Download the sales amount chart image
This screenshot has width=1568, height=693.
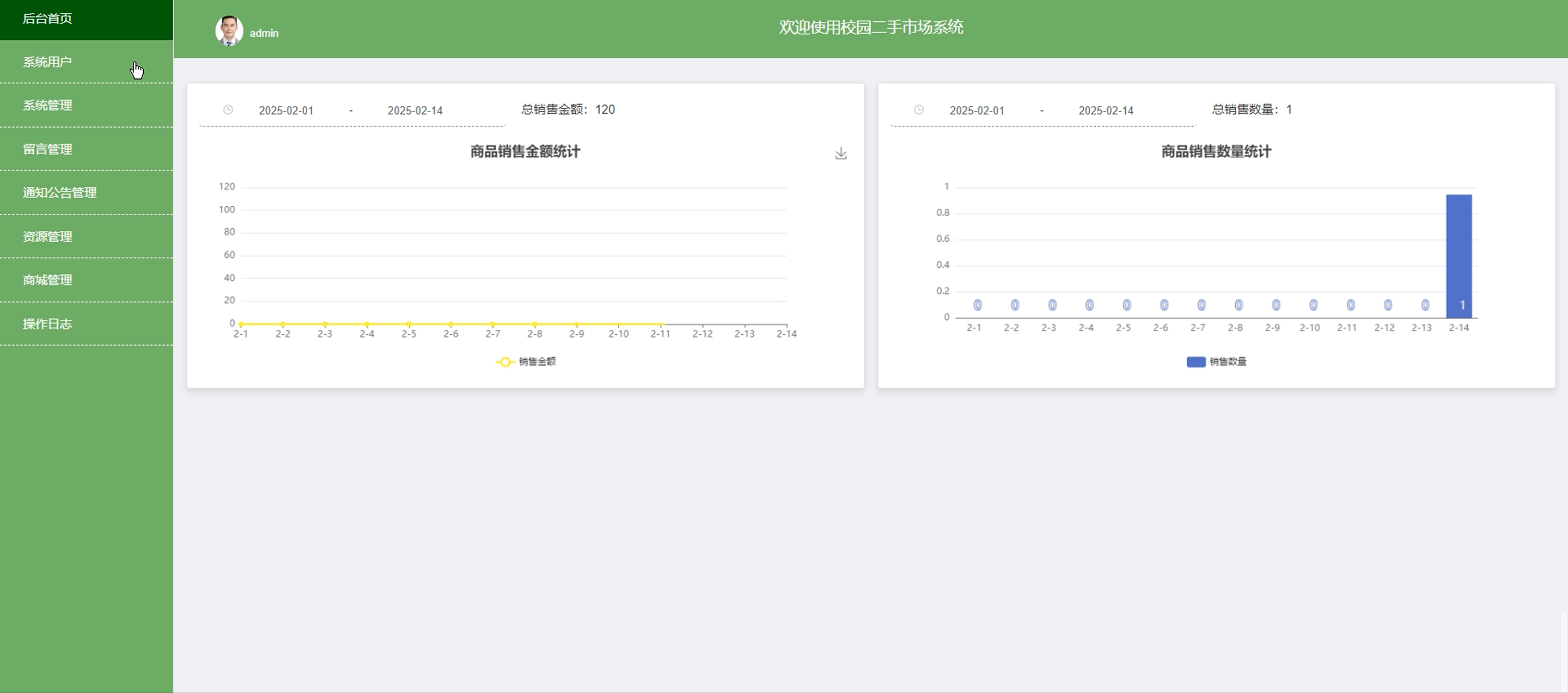pos(840,154)
